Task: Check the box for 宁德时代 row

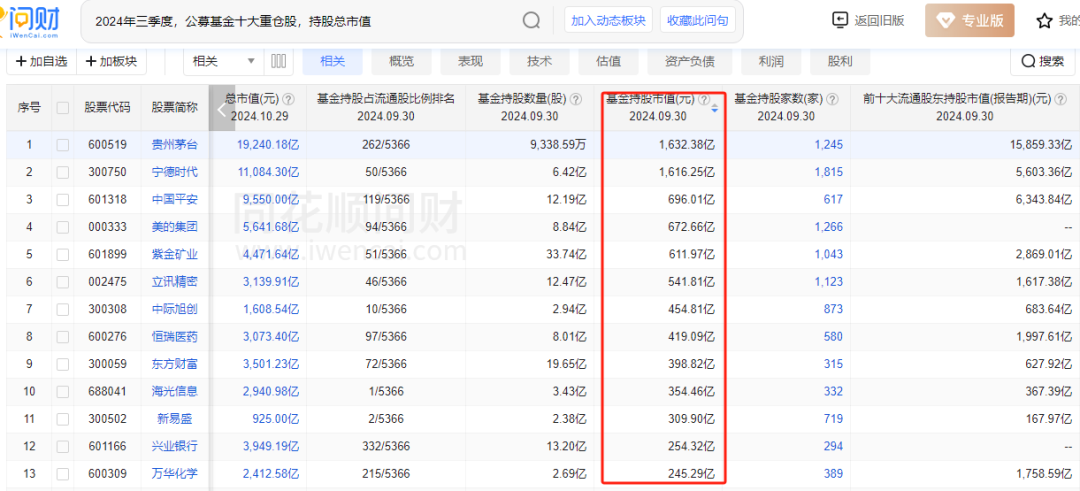Action: [x=63, y=172]
